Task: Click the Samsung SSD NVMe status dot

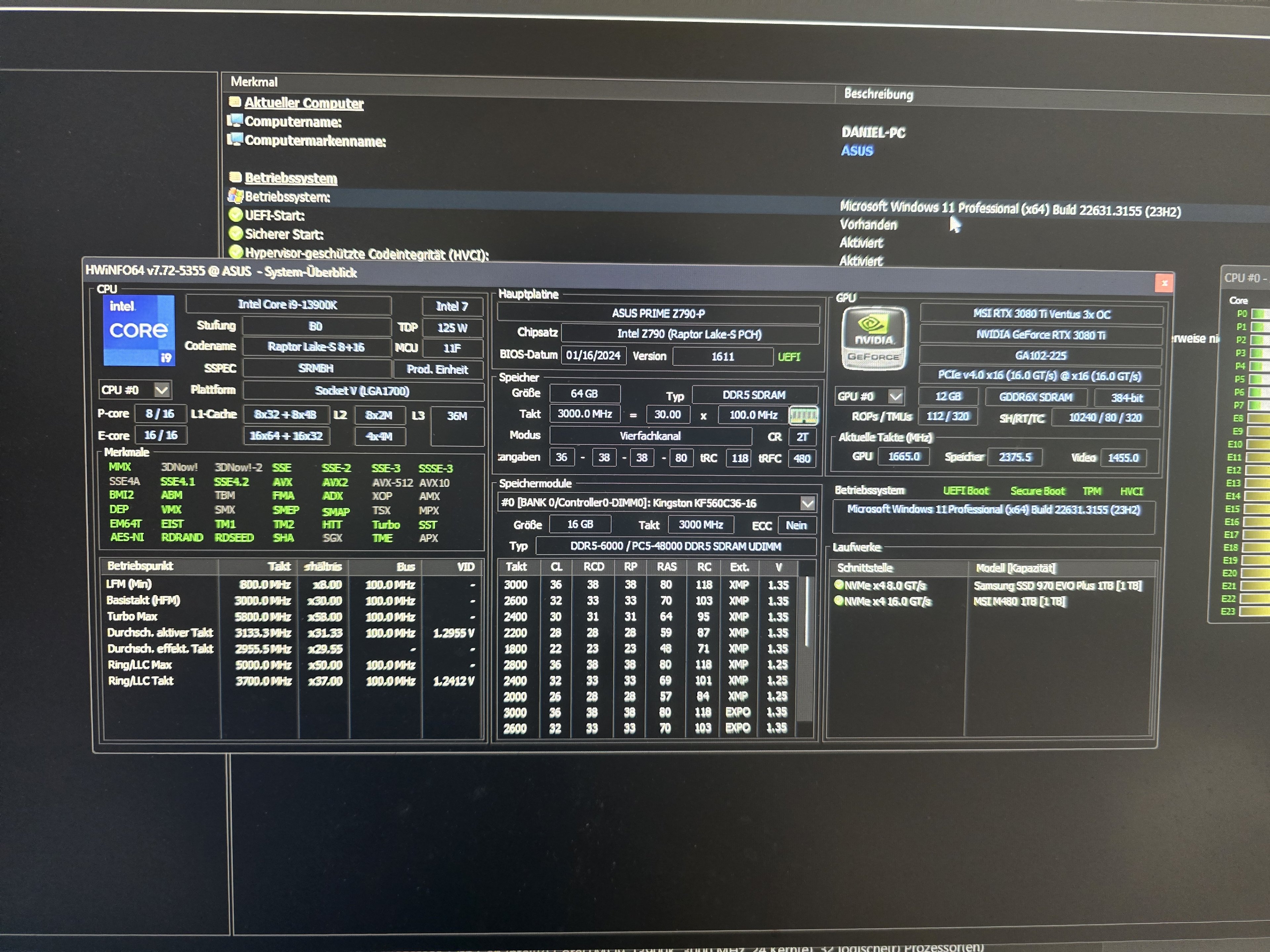Action: [839, 585]
